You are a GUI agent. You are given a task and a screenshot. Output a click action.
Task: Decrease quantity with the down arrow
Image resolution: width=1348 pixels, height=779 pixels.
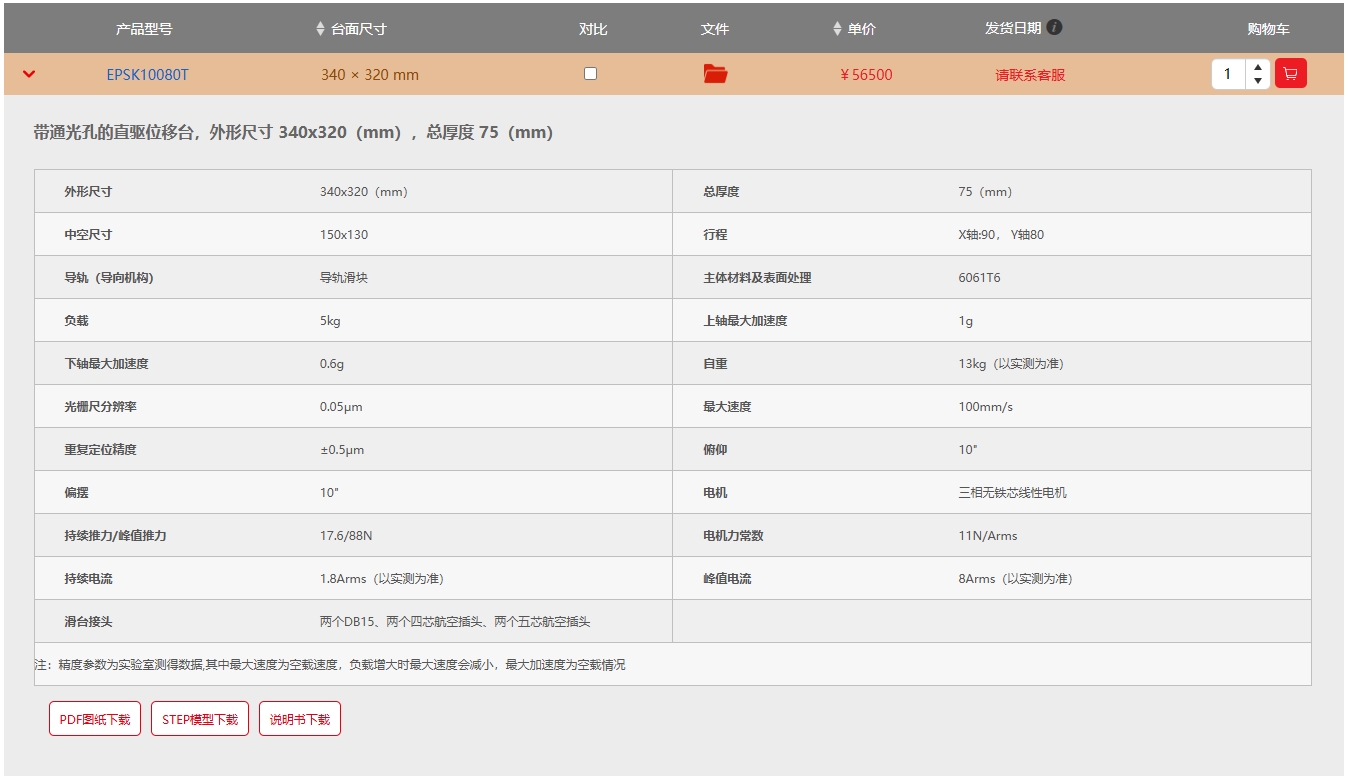point(1259,81)
